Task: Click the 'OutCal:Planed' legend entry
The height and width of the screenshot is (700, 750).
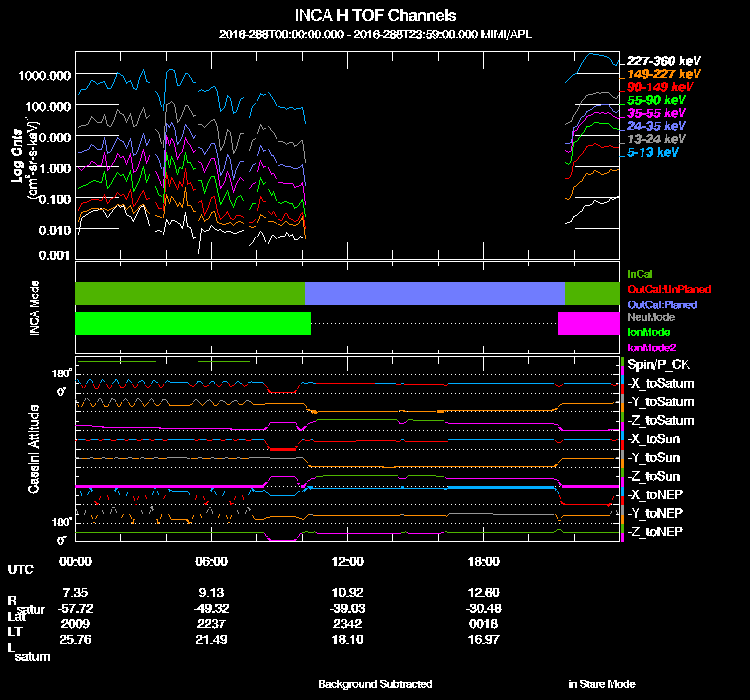Action: coord(662,305)
